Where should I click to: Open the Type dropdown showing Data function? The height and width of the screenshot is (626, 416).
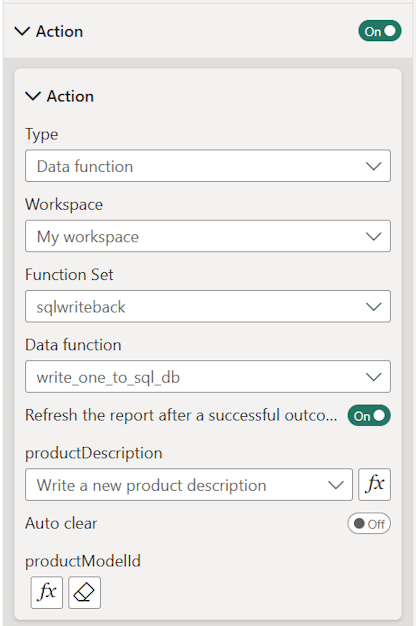[208, 166]
